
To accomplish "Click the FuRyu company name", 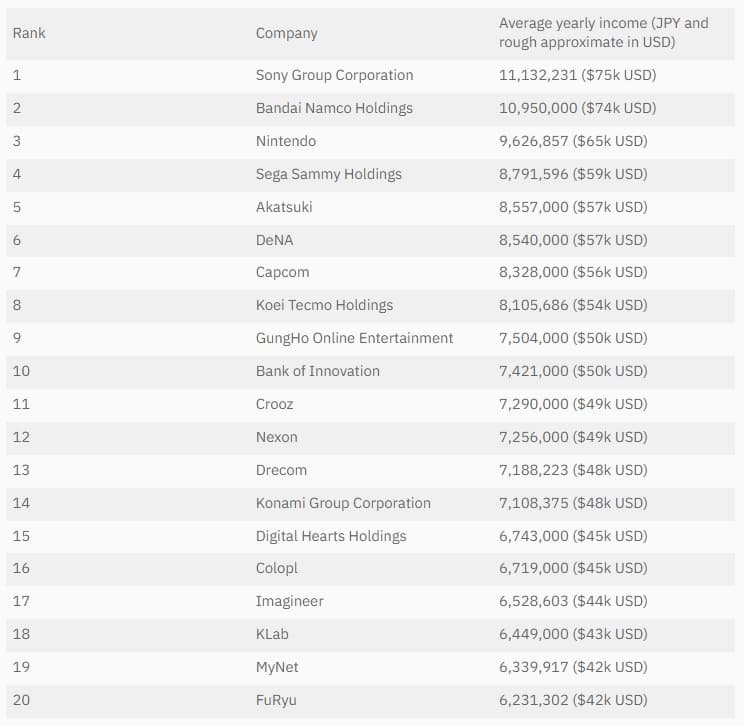I will [x=276, y=700].
